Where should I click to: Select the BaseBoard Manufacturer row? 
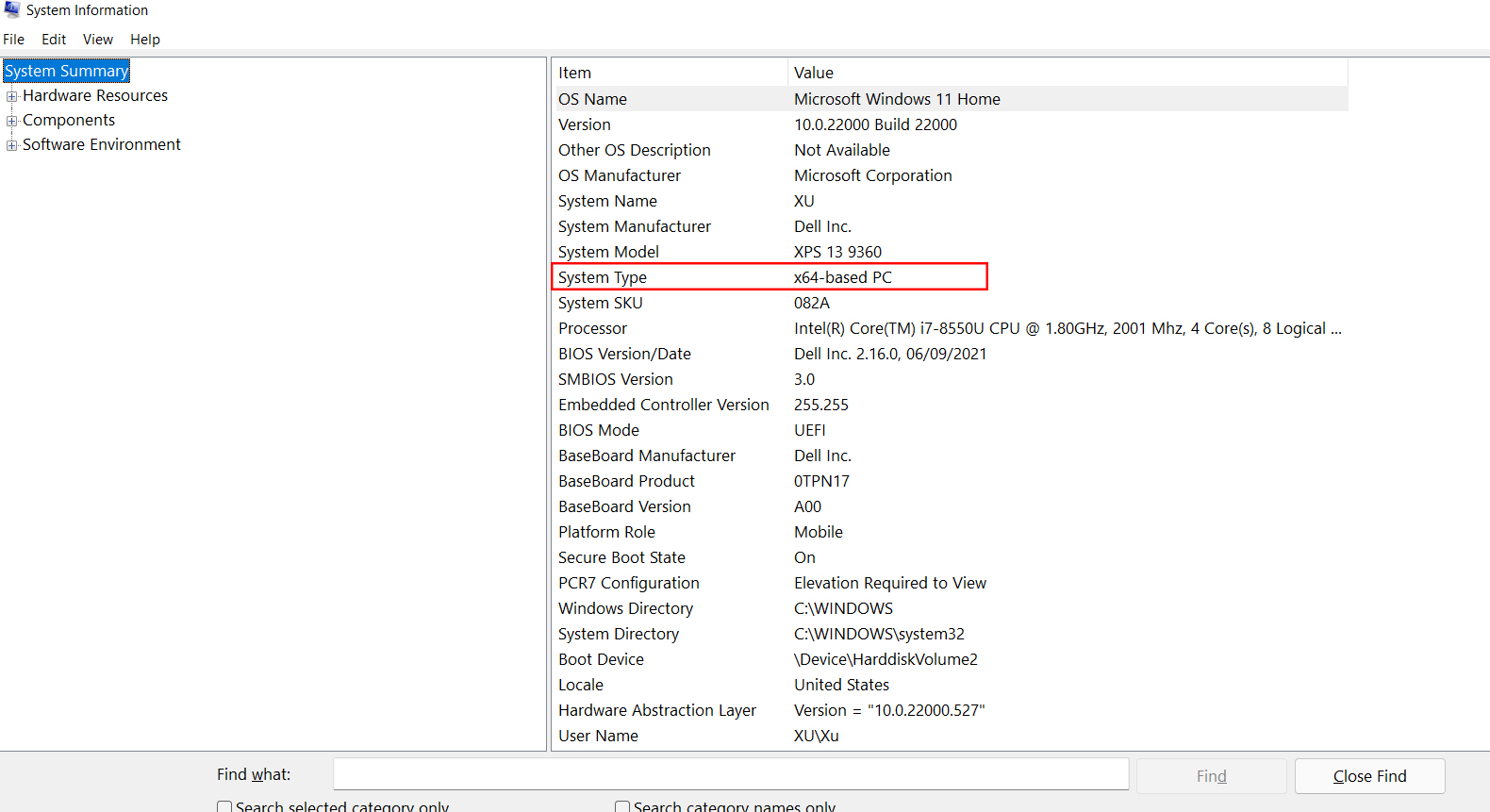pos(951,456)
